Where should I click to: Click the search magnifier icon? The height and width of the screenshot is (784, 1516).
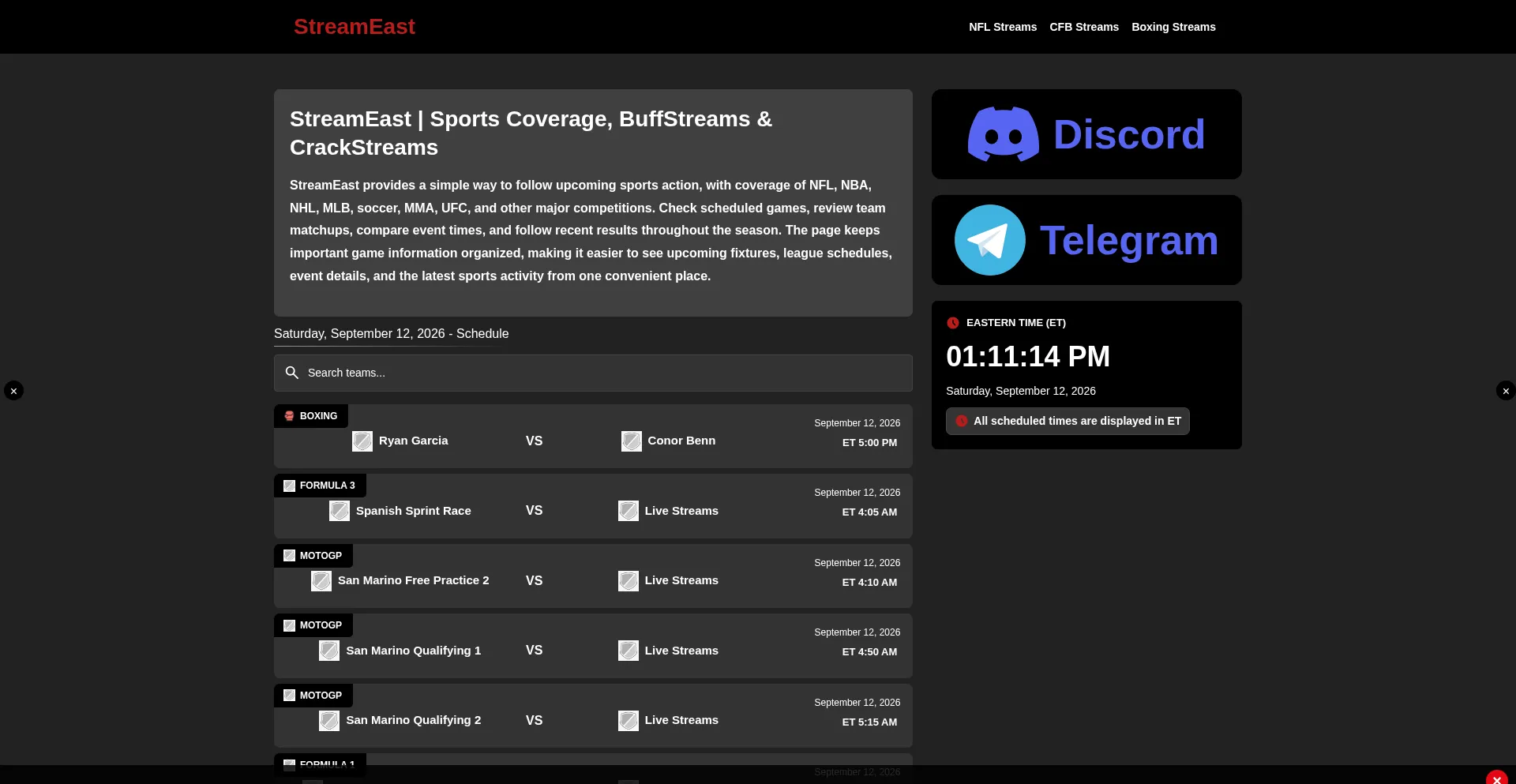292,373
